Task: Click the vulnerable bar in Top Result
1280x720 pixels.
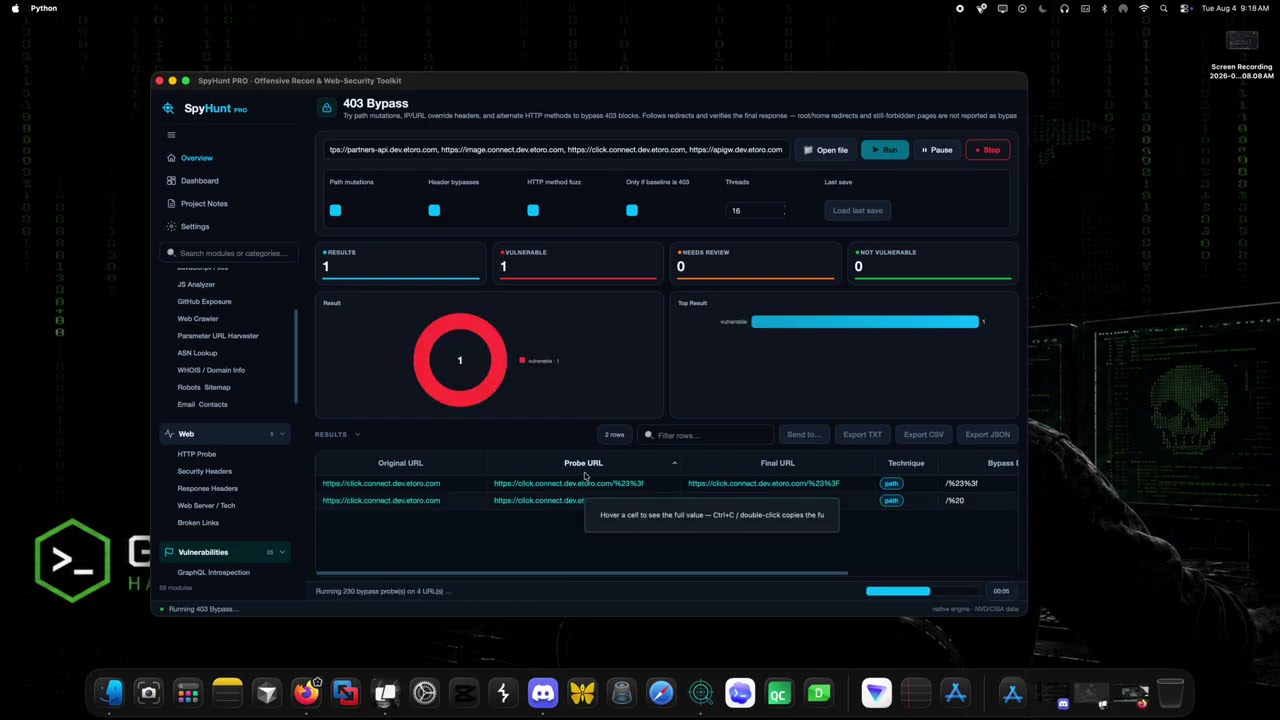Action: (865, 321)
